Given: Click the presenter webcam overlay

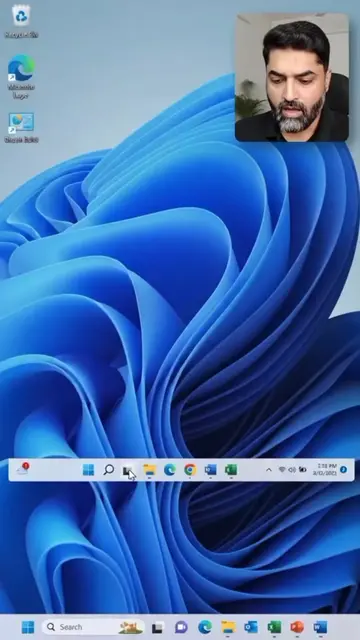Looking at the screenshot, I should [x=292, y=77].
